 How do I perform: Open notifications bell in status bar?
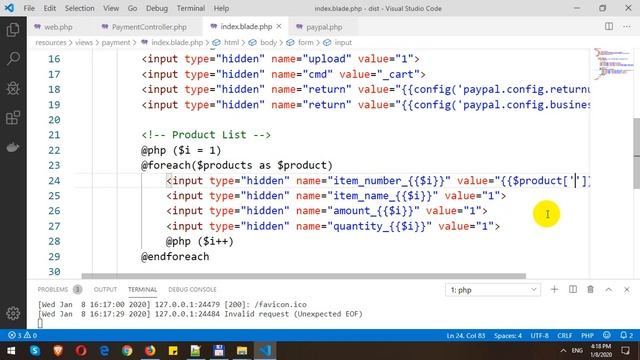pyautogui.click(x=626, y=335)
